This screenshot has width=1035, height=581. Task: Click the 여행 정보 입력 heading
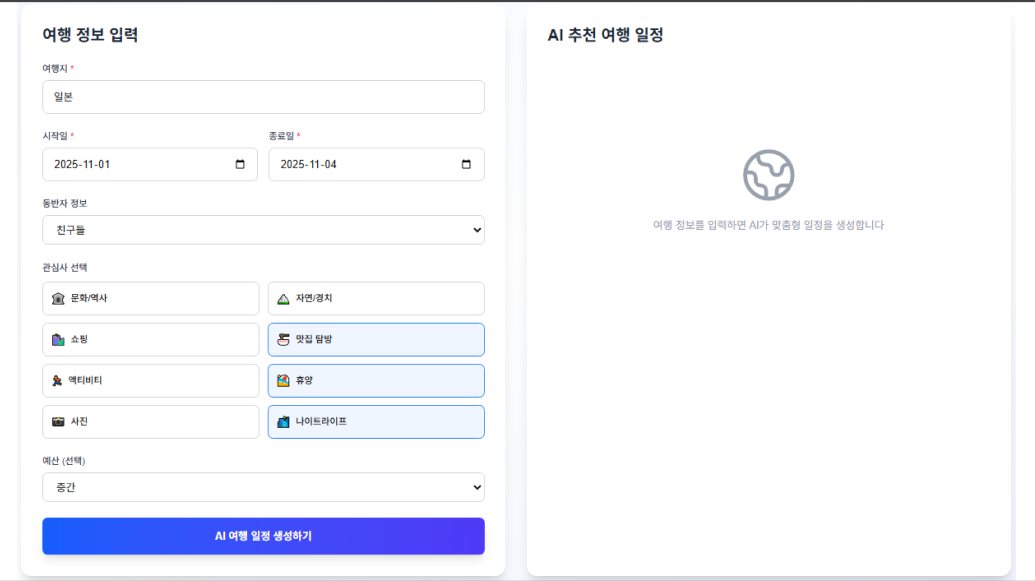[90, 35]
